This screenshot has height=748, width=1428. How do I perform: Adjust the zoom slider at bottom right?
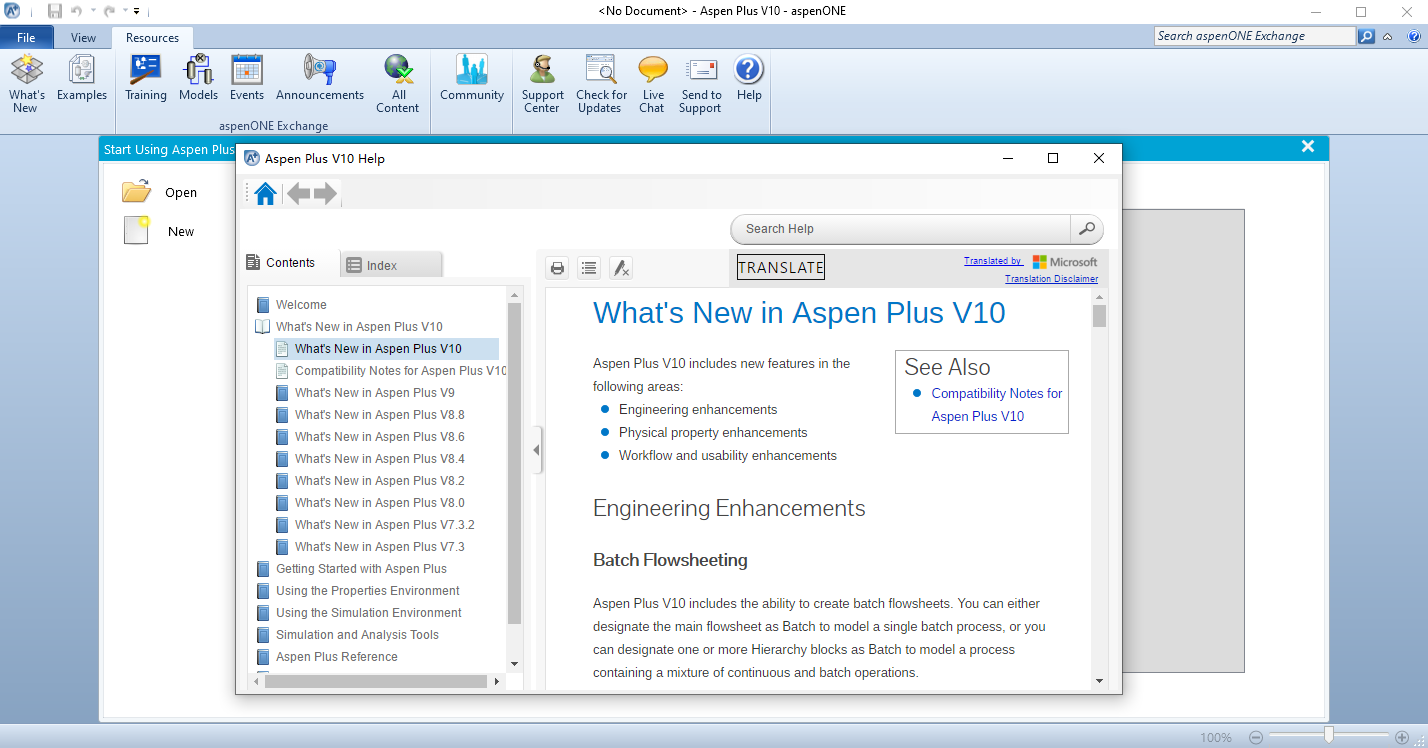click(1330, 736)
